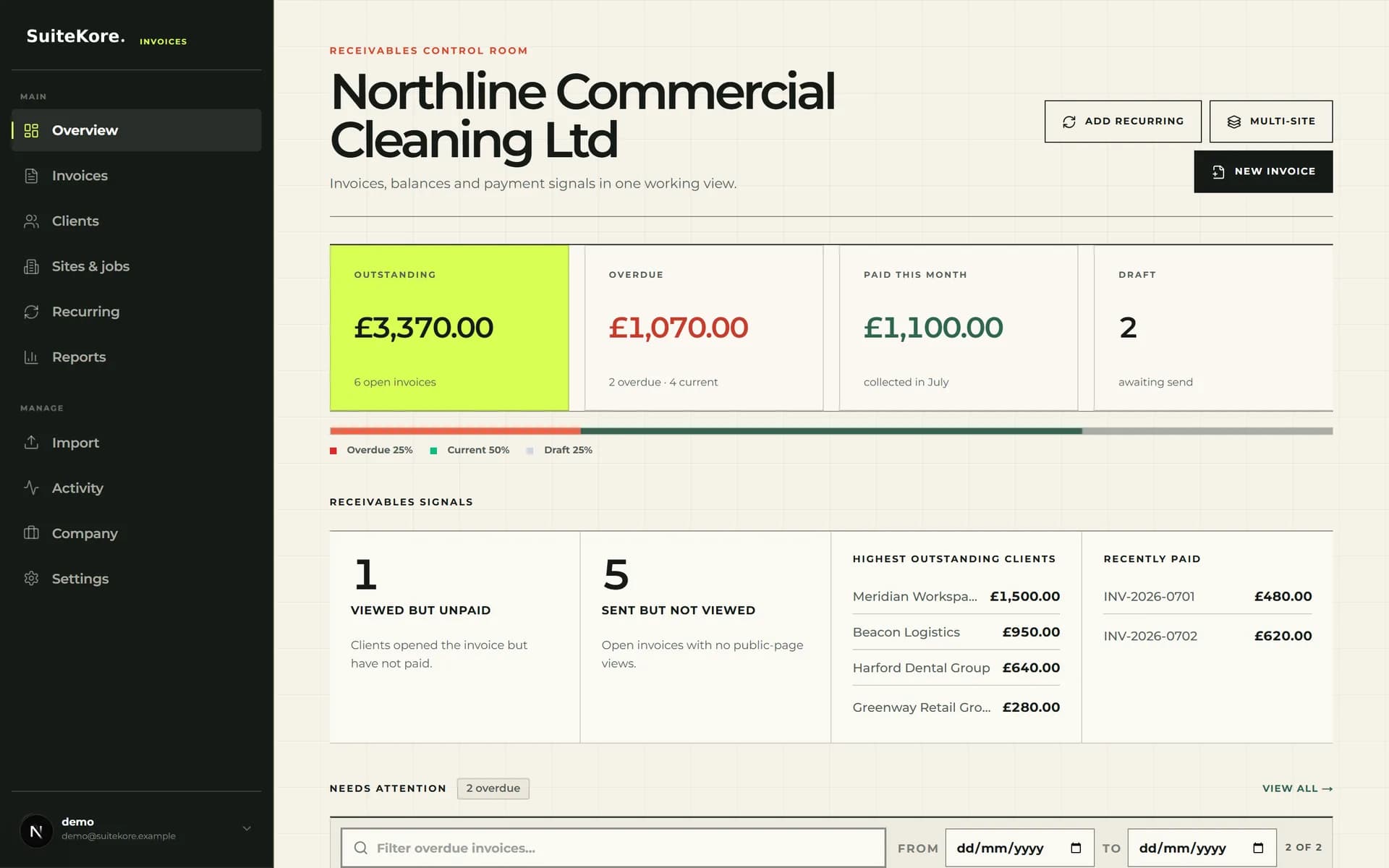Go to Import page
The image size is (1389, 868).
137,442
